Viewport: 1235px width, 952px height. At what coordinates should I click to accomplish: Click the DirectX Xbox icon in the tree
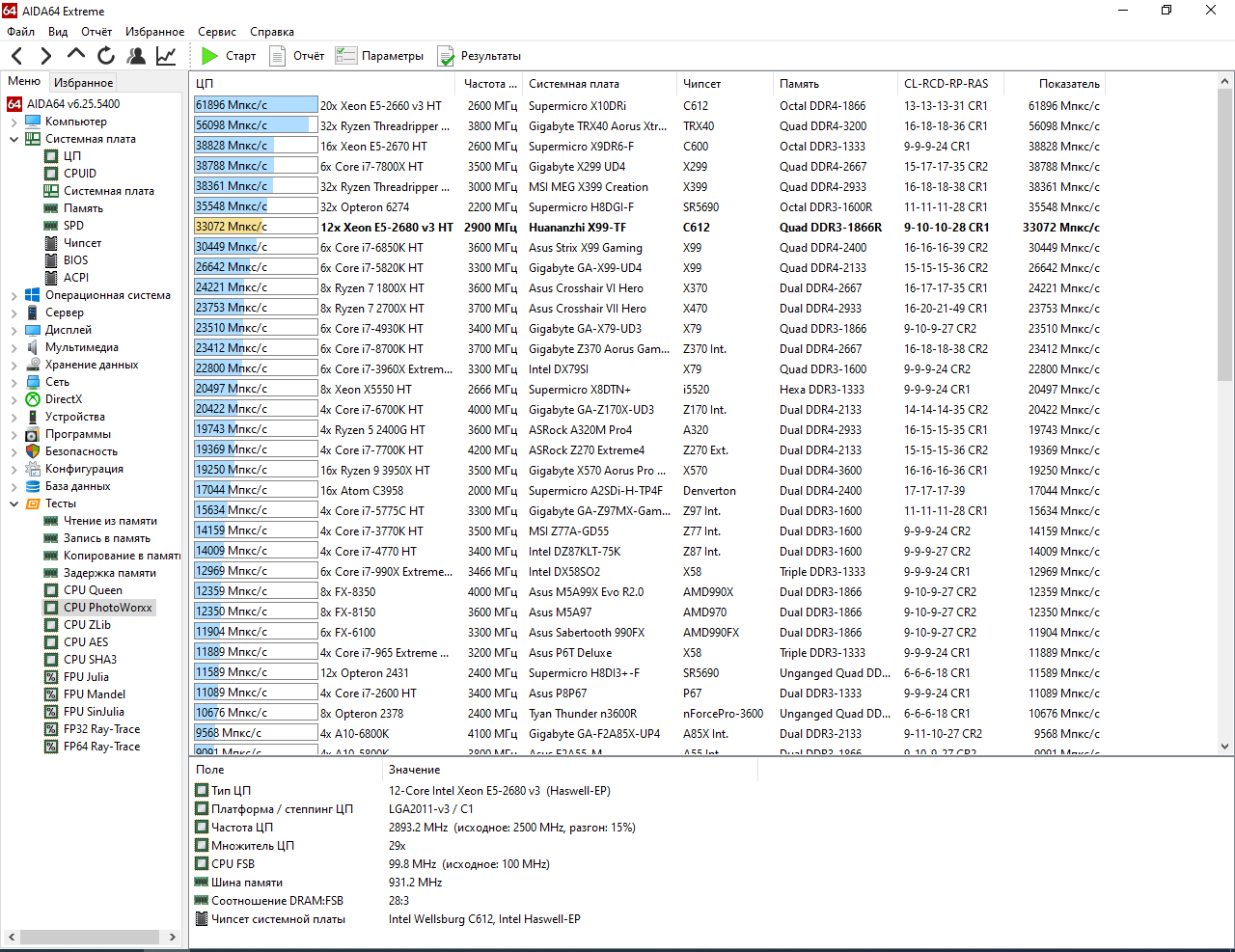coord(33,399)
